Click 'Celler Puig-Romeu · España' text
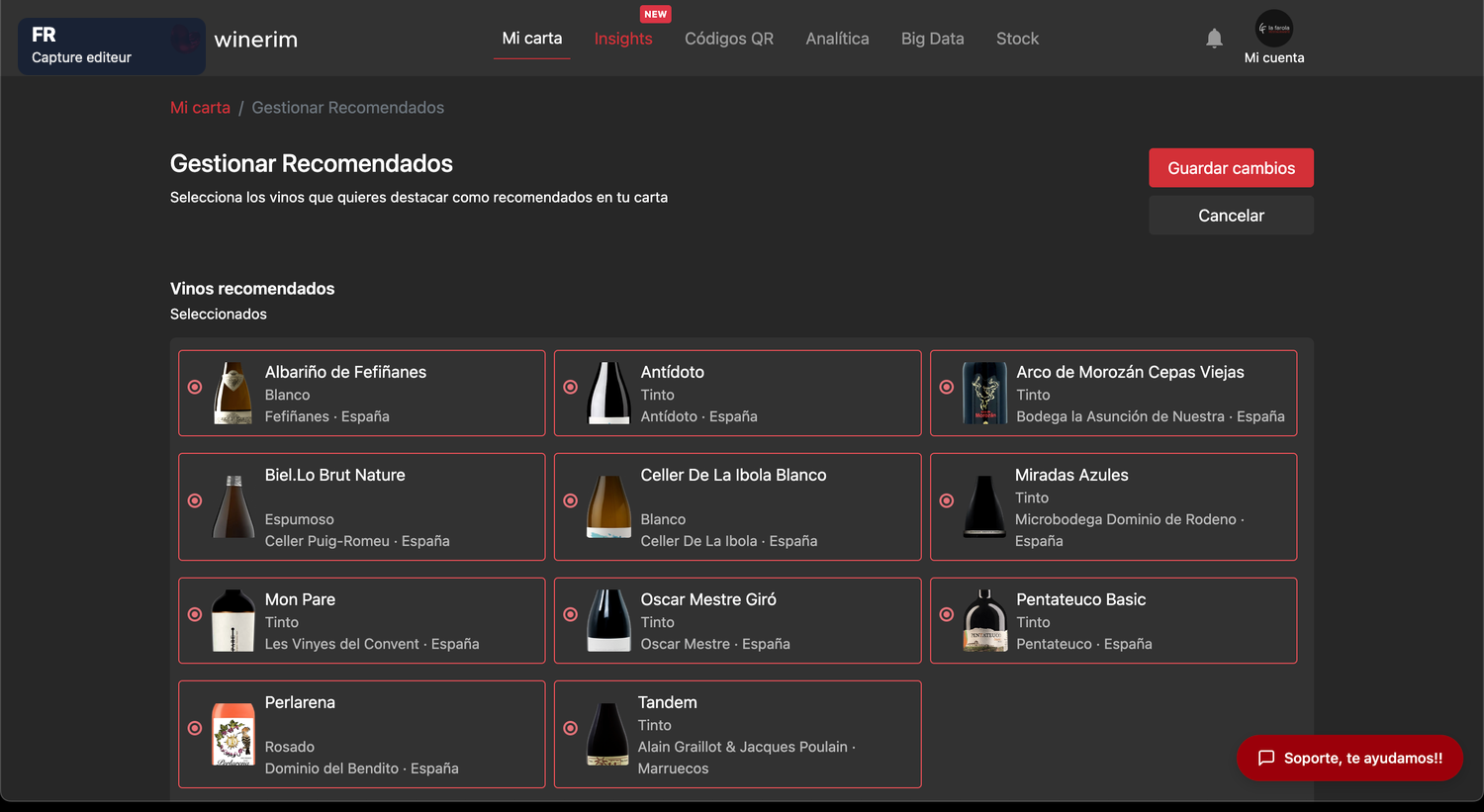 pyautogui.click(x=357, y=541)
